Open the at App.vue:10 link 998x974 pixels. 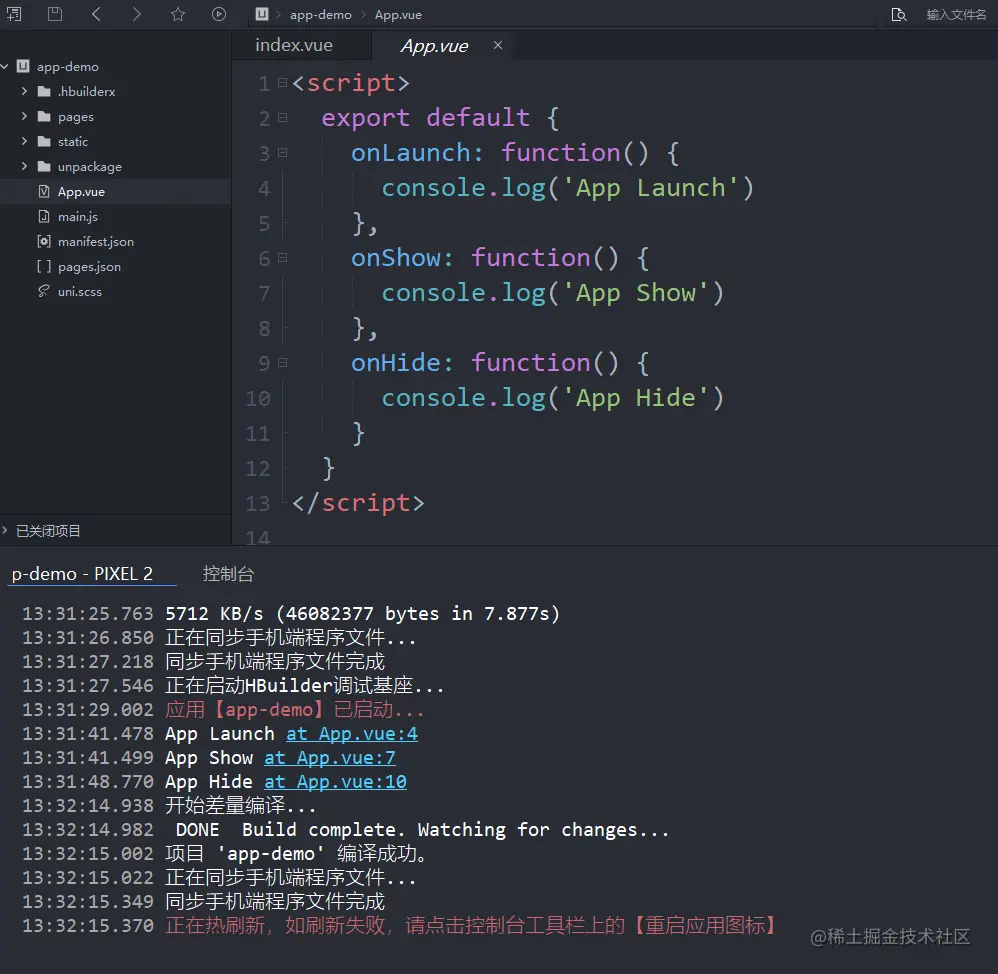point(335,782)
